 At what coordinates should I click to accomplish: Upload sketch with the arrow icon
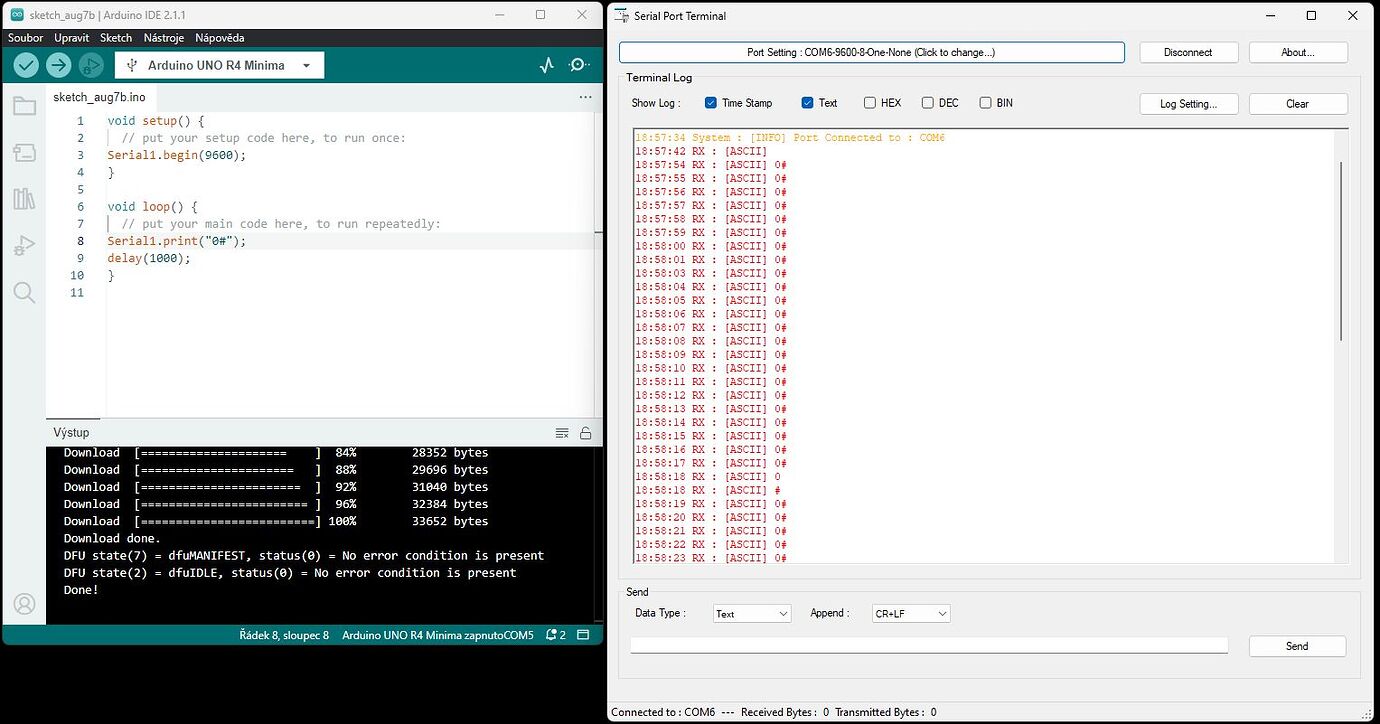click(59, 65)
